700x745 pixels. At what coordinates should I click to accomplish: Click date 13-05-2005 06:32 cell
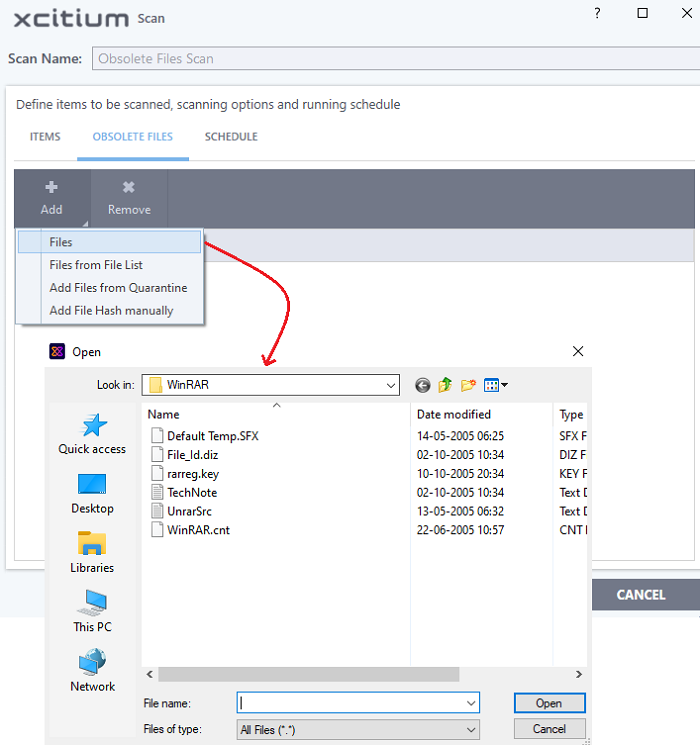460,511
